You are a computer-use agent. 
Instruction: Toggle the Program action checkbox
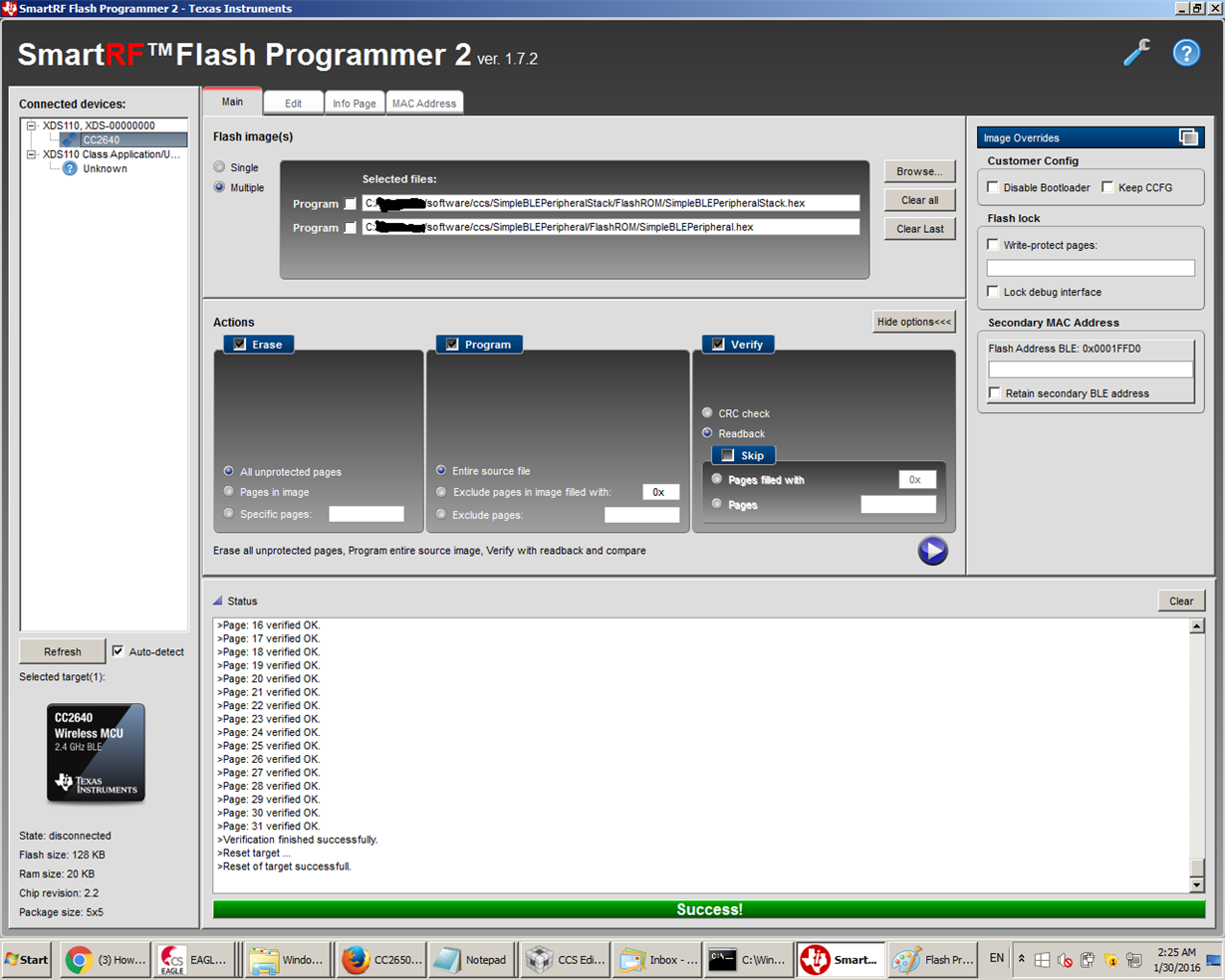pos(452,344)
